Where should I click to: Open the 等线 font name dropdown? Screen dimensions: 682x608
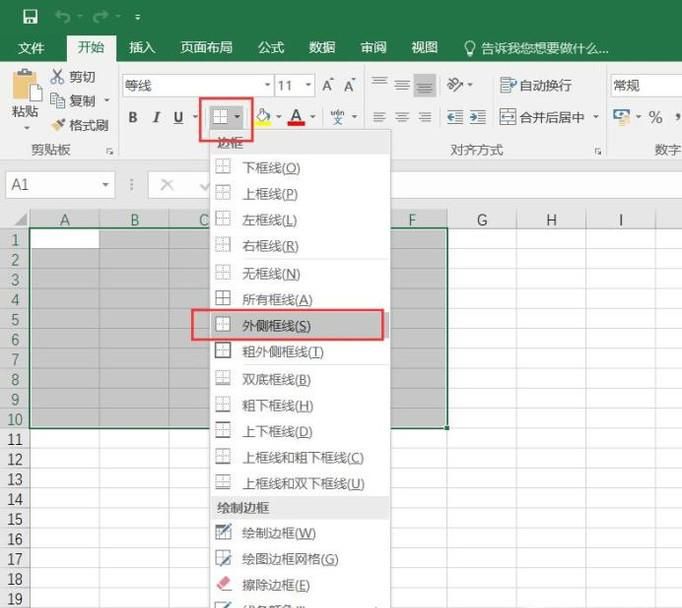[267, 85]
